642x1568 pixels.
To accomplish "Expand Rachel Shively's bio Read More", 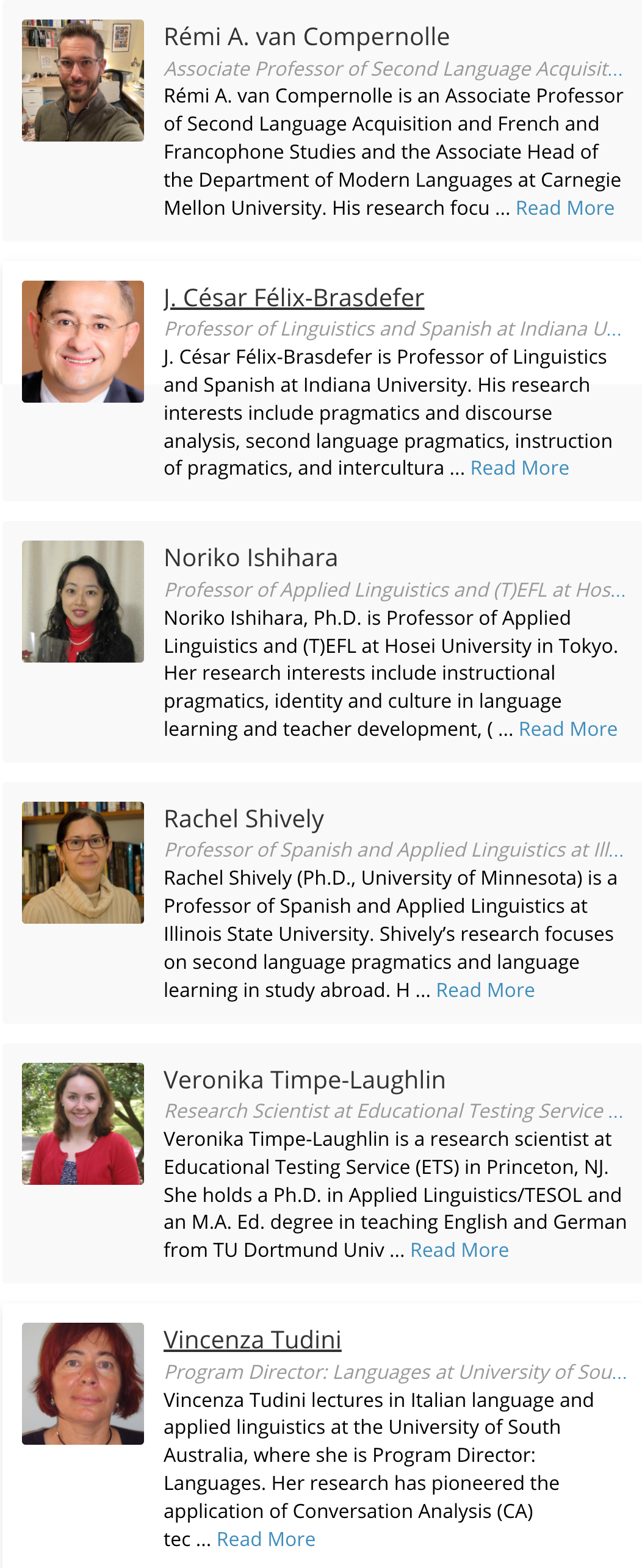I will pos(486,990).
